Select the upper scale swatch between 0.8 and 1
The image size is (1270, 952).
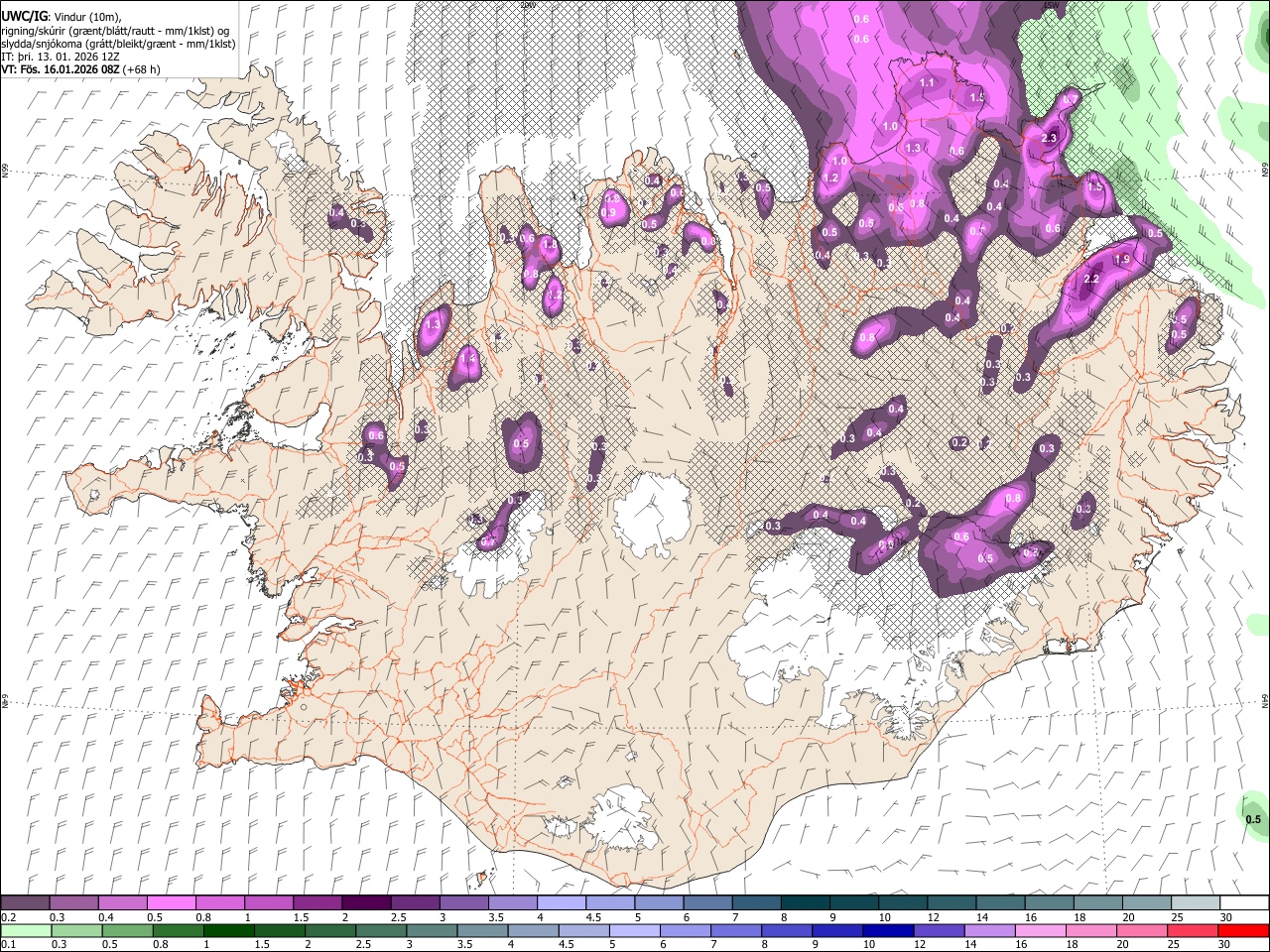coord(219,903)
